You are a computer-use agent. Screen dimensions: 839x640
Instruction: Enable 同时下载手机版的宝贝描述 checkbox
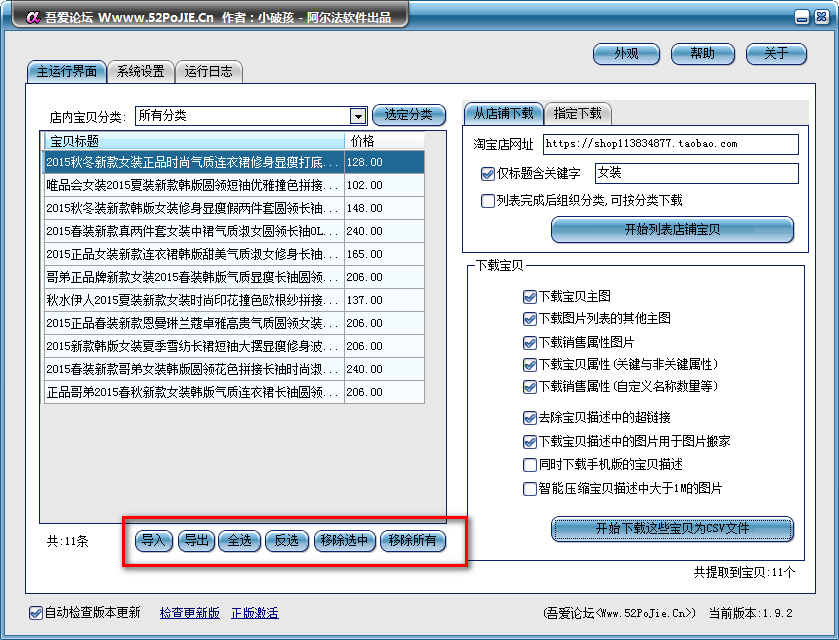[x=529, y=464]
